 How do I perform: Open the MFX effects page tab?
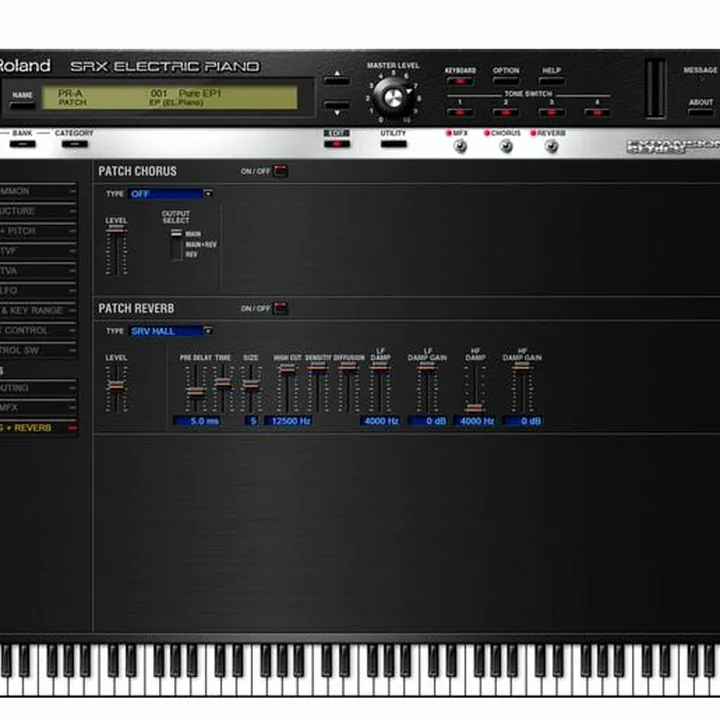[38, 408]
